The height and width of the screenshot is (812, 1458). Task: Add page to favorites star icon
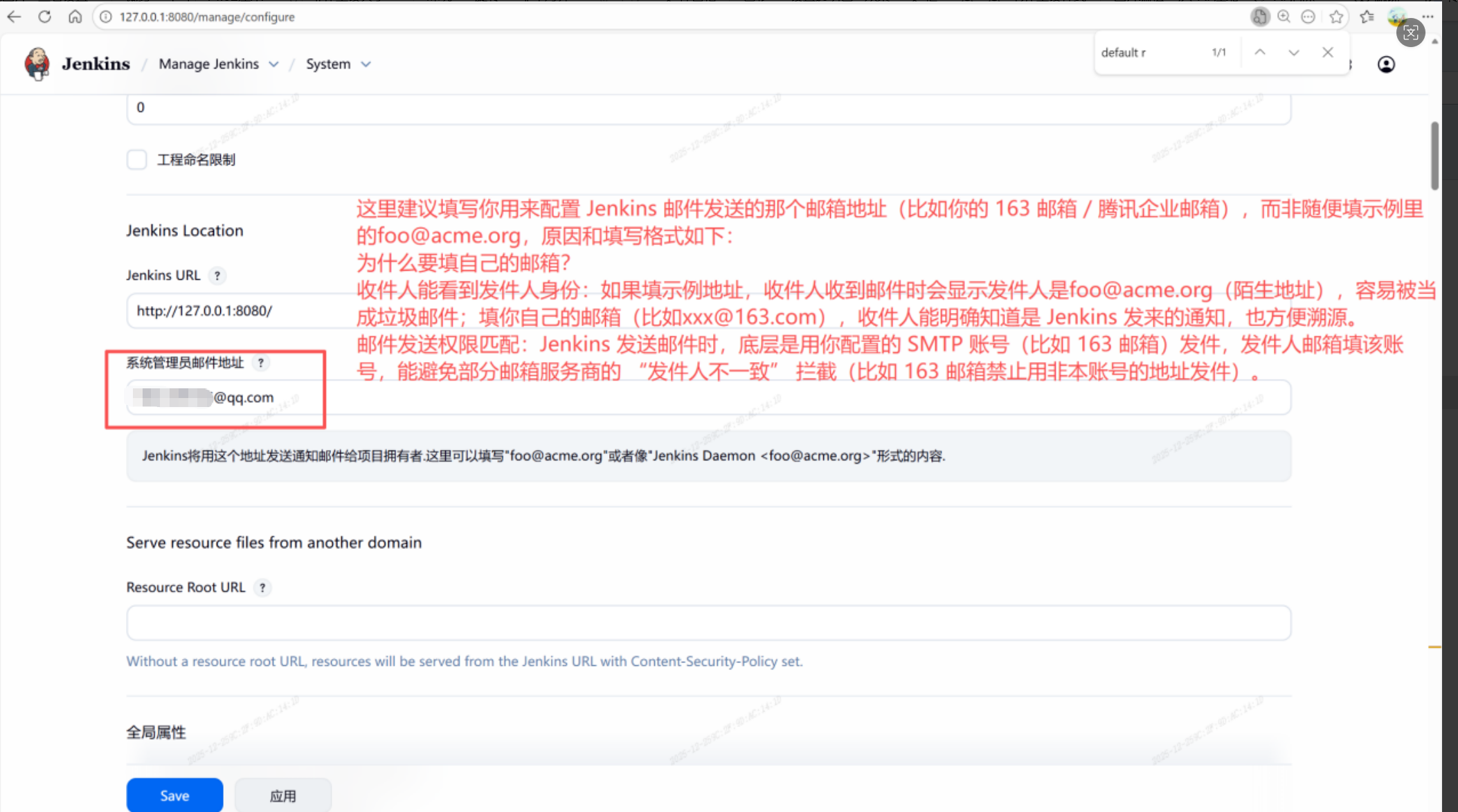pyautogui.click(x=1336, y=17)
